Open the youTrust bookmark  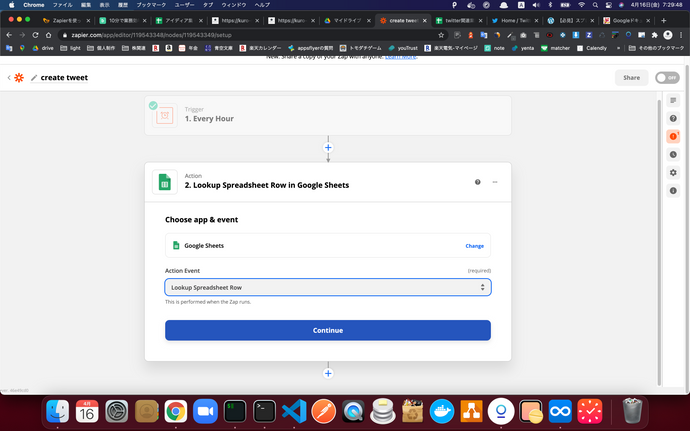[x=403, y=48]
